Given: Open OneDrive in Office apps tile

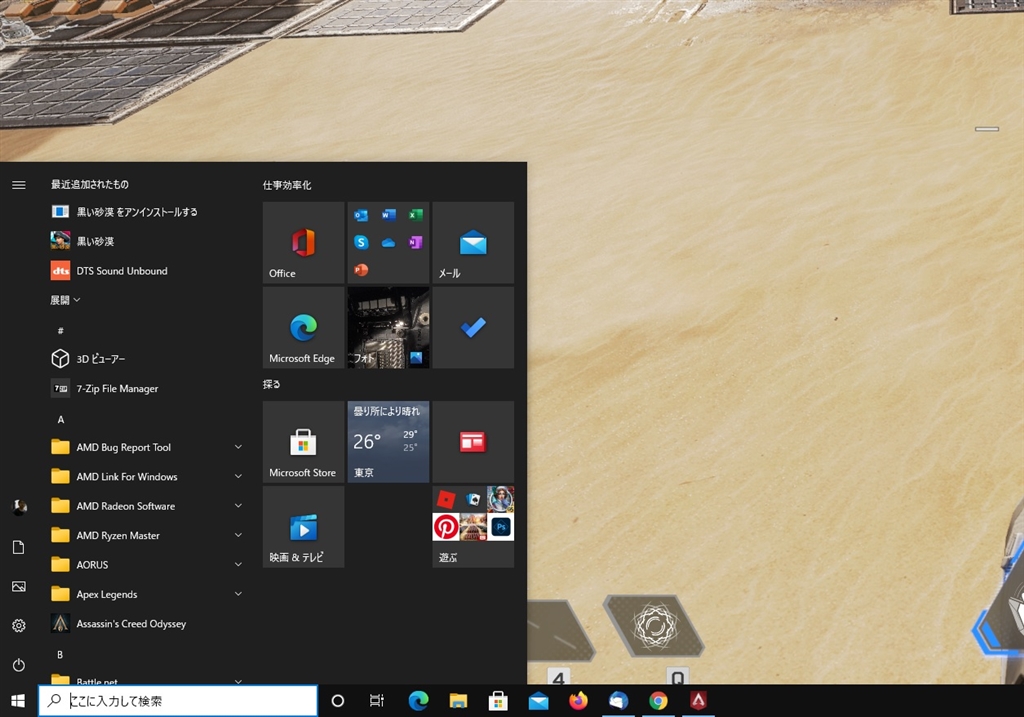Looking at the screenshot, I should pos(389,242).
